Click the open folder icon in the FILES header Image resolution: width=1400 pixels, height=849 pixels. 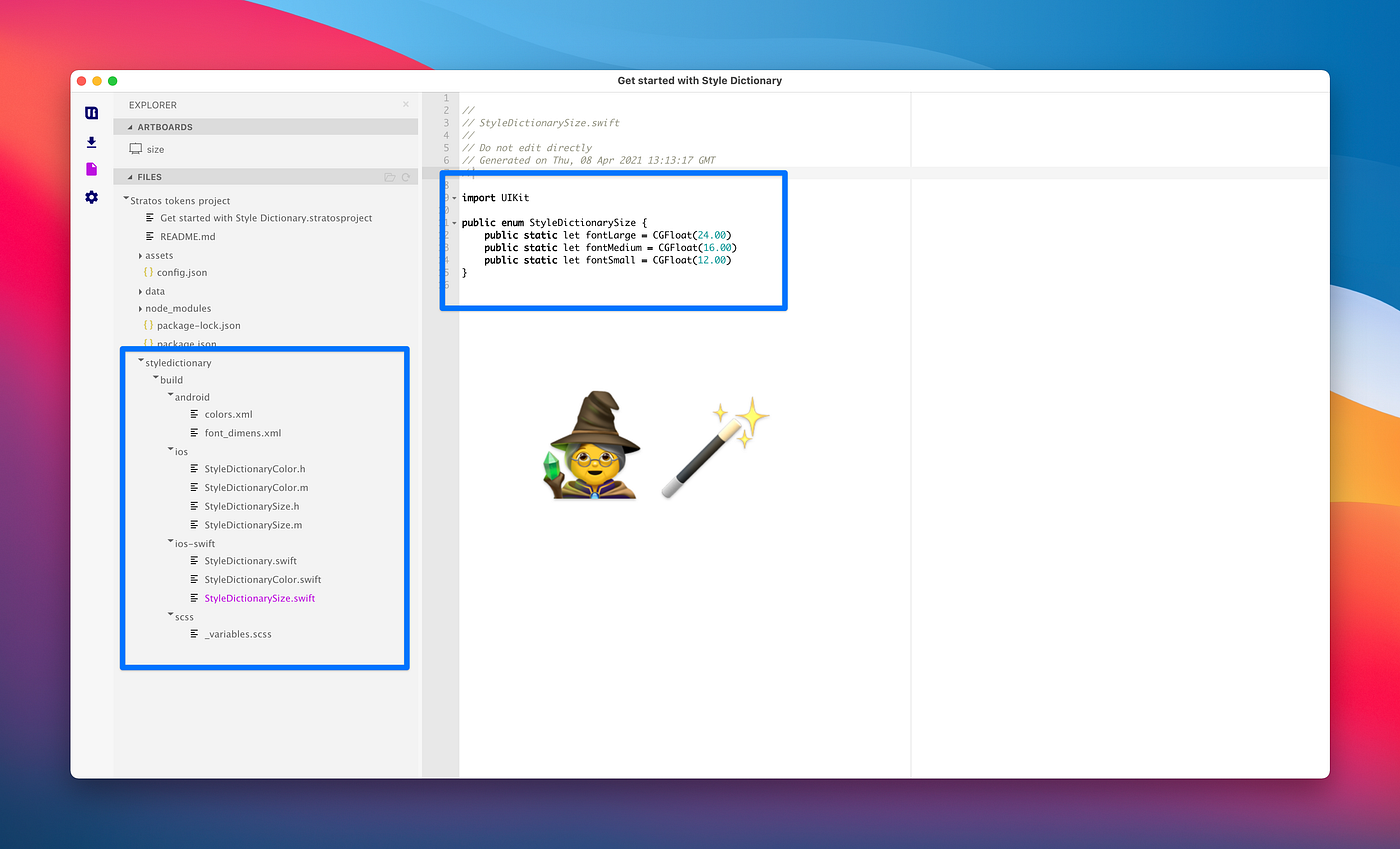[390, 176]
